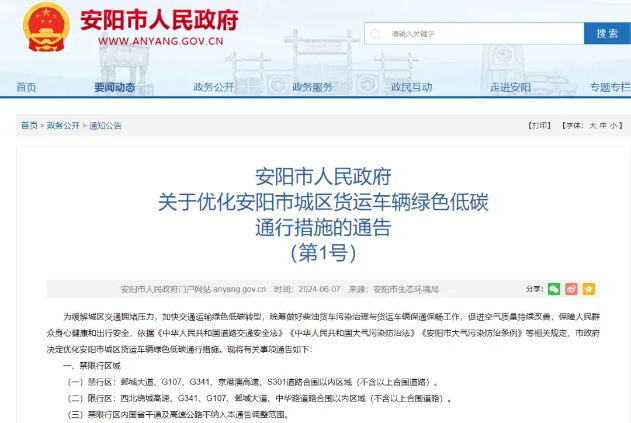This screenshot has height=423, width=631.
Task: Click the (第1号) heading text
Action: coord(323,253)
